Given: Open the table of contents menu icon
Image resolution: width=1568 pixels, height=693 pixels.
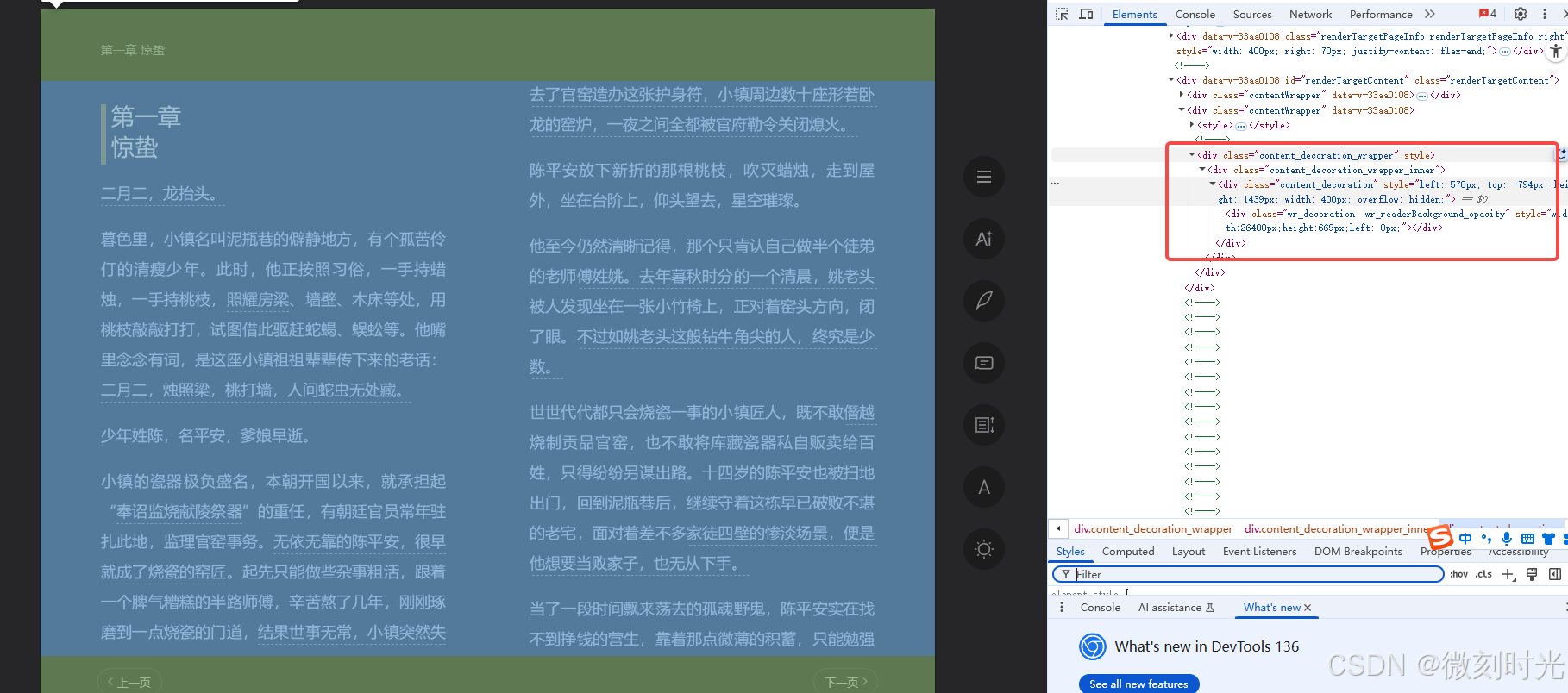Looking at the screenshot, I should [x=984, y=177].
